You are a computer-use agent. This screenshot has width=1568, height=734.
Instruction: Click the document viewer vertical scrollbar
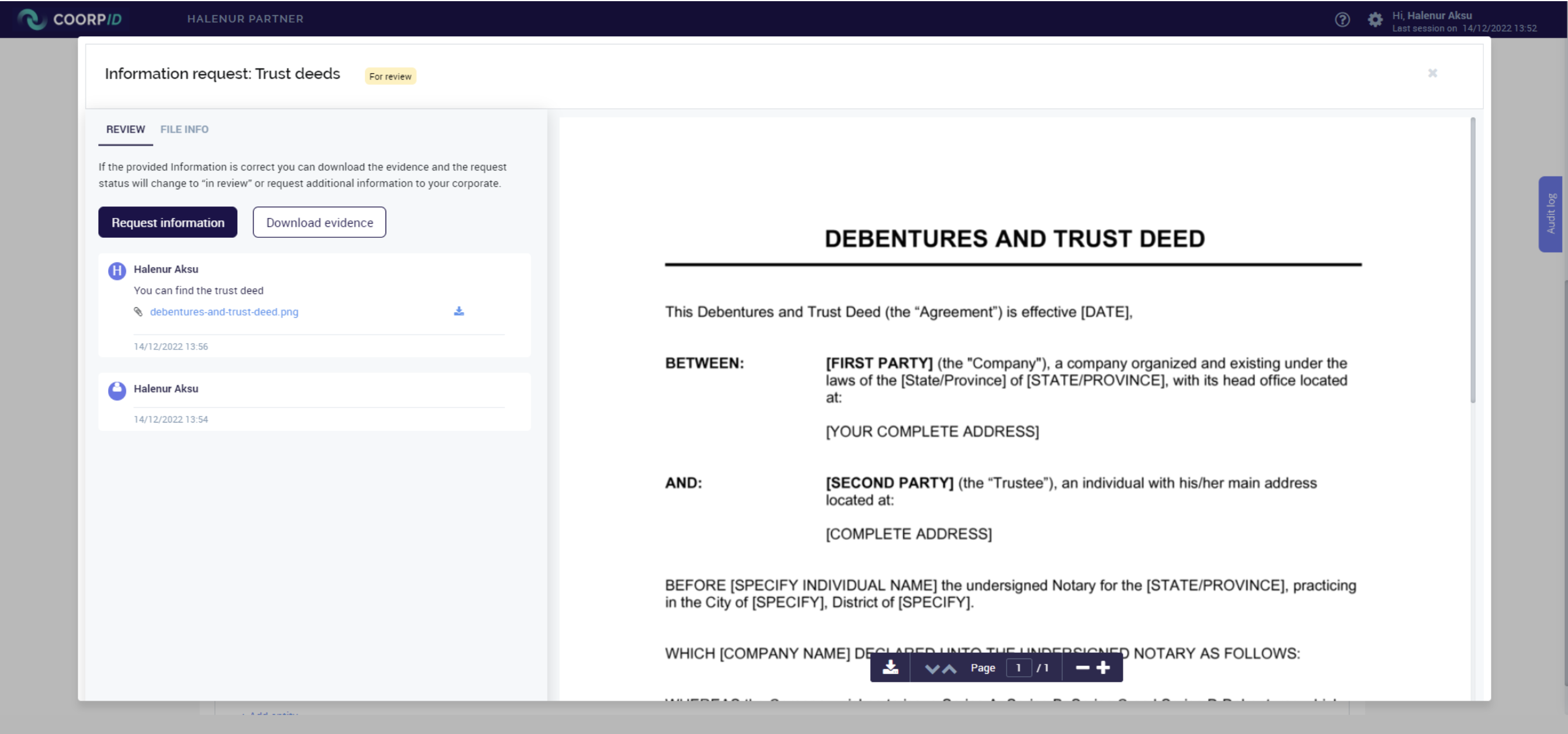[1473, 261]
